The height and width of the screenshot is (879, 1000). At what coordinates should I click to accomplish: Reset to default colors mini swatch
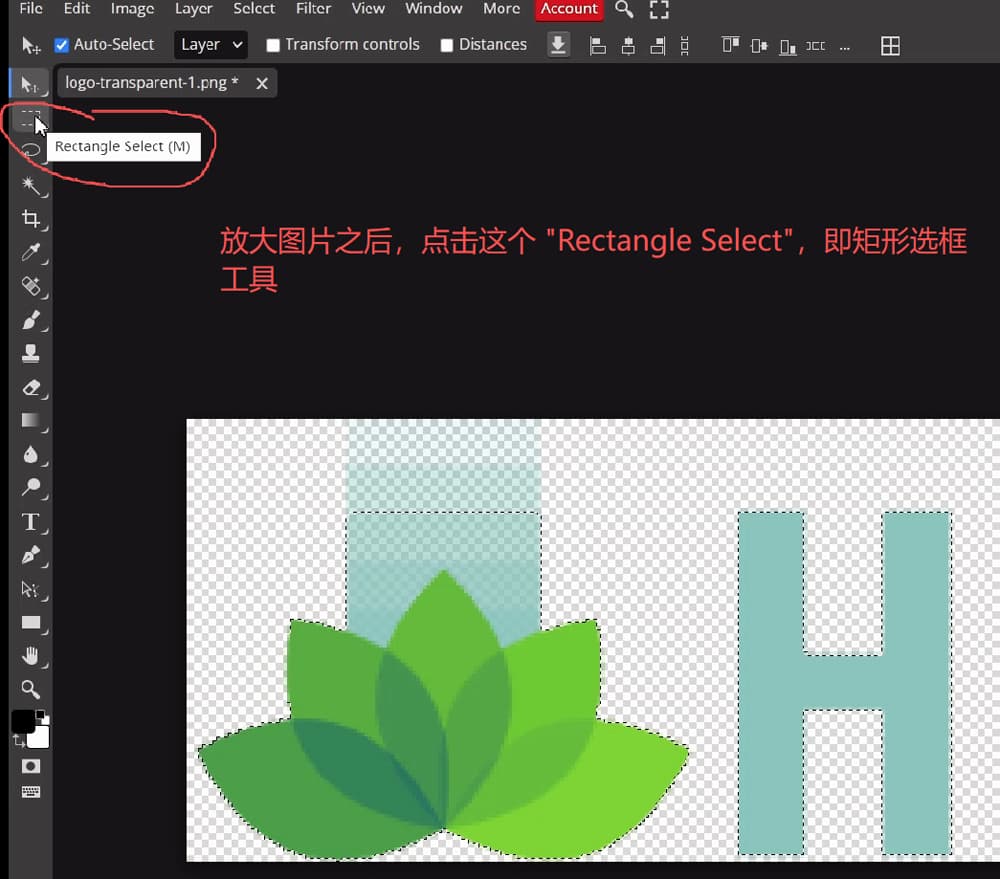(x=42, y=716)
